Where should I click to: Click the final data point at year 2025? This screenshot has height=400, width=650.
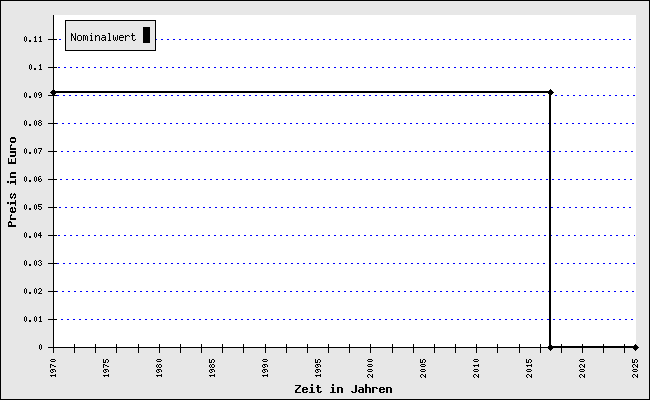click(636, 347)
